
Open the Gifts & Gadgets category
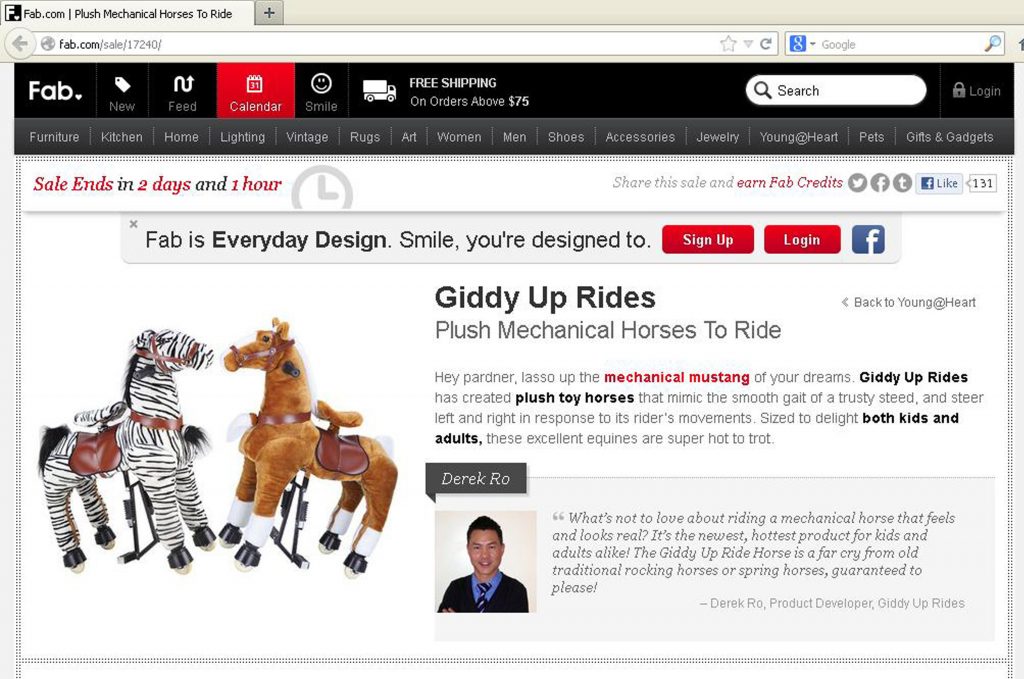950,137
